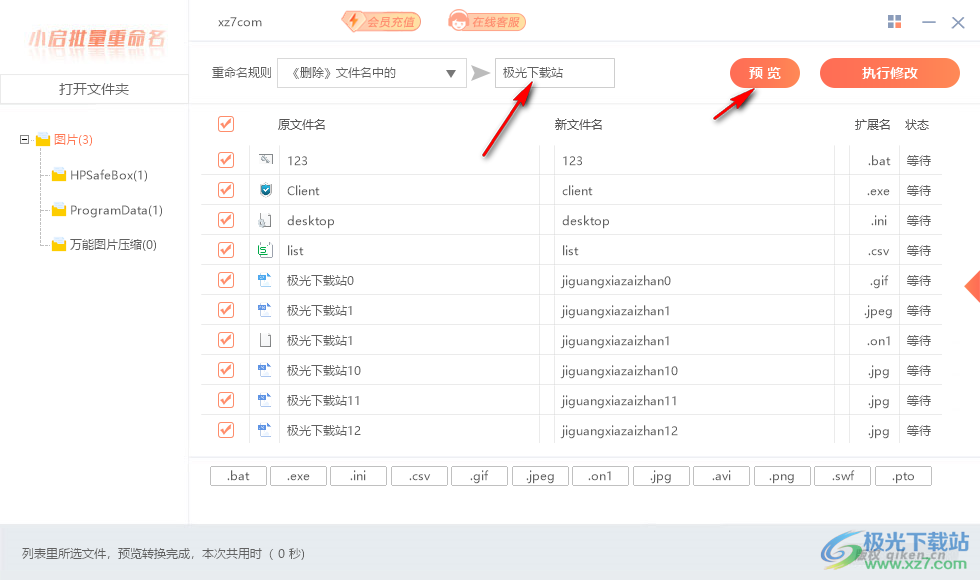Click the 状态 column header

pyautogui.click(x=917, y=124)
